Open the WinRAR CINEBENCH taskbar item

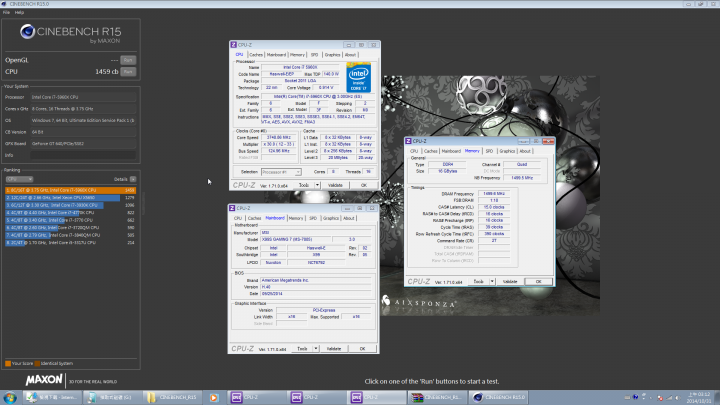pos(438,398)
